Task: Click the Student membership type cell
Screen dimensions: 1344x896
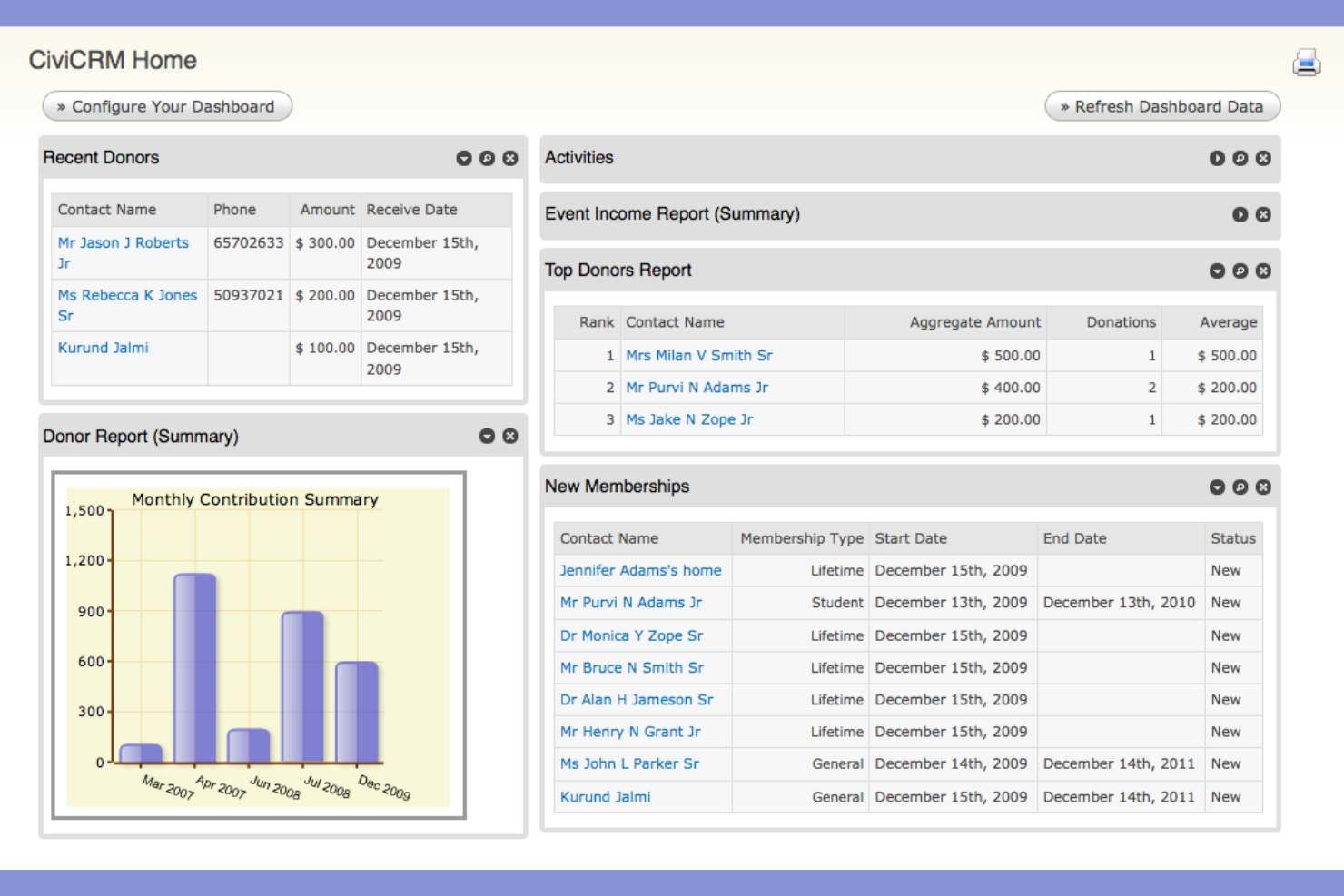Action: (837, 603)
